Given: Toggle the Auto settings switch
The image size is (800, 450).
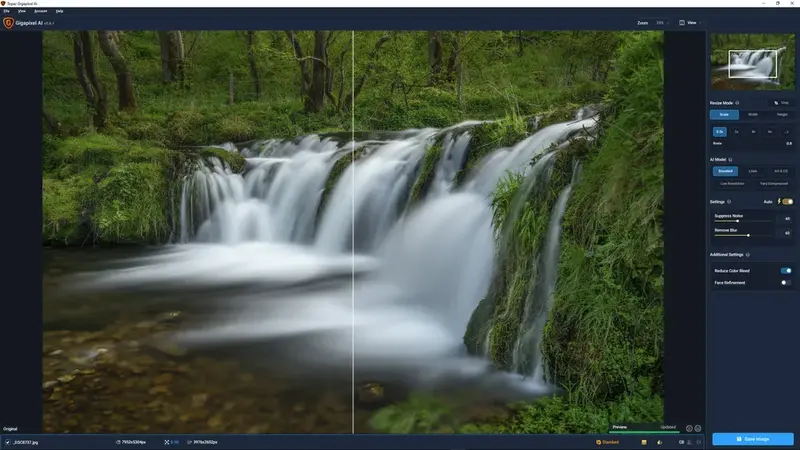Looking at the screenshot, I should [787, 202].
